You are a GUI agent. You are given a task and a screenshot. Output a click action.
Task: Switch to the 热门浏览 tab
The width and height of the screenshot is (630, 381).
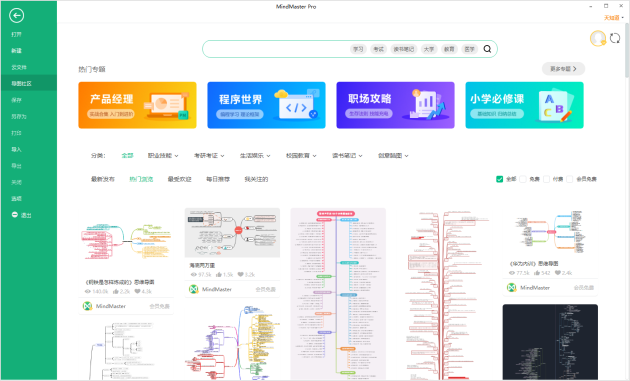pos(141,179)
